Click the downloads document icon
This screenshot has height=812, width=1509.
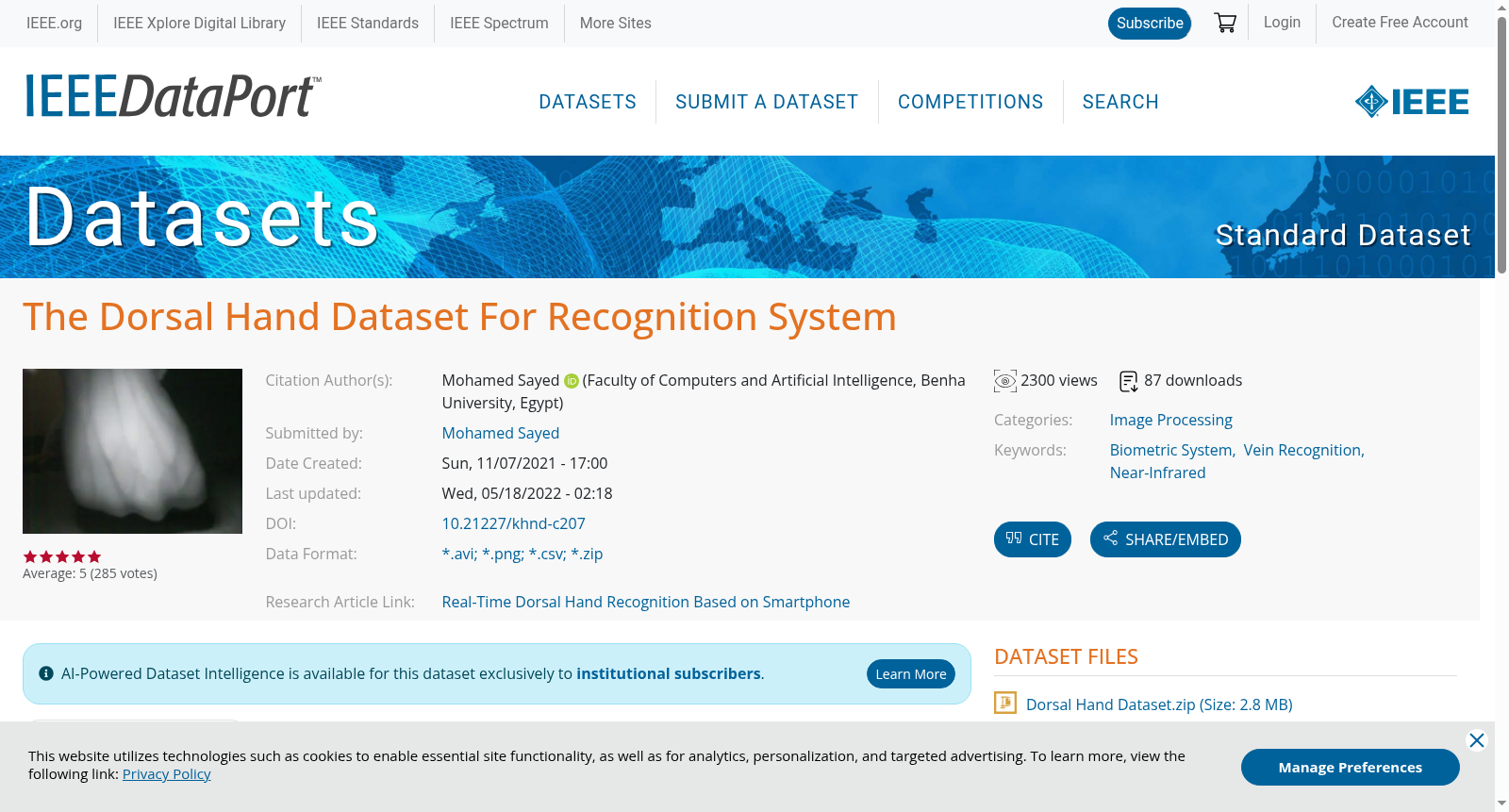[1129, 381]
